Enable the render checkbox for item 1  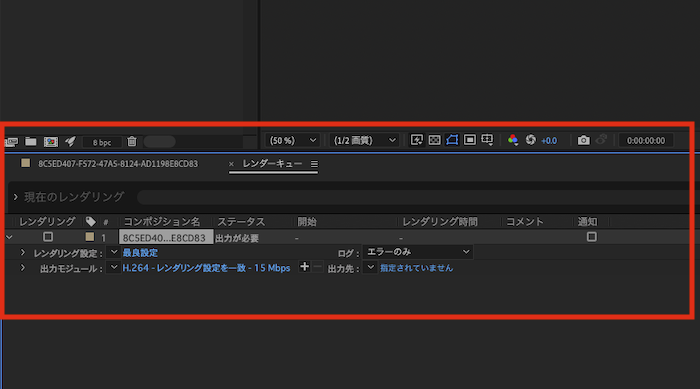click(x=48, y=237)
